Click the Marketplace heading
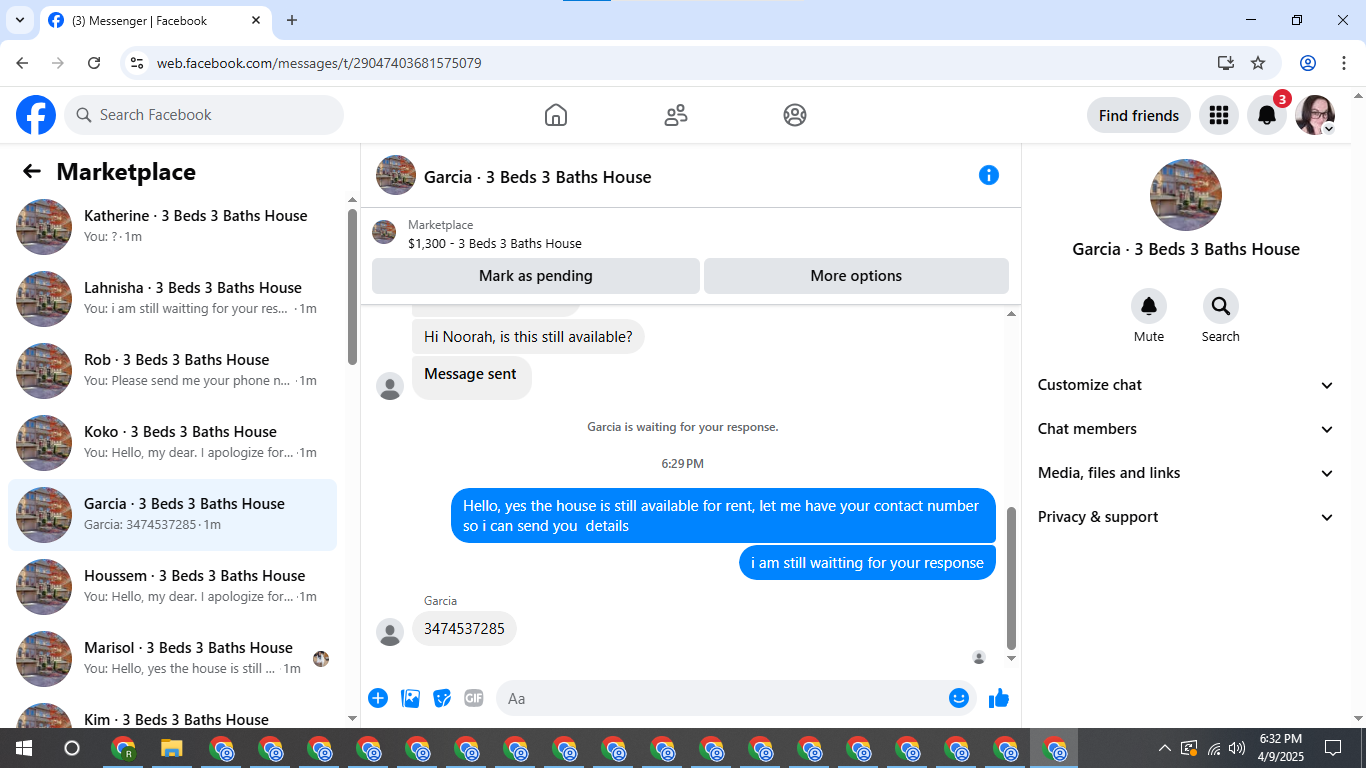The width and height of the screenshot is (1366, 768). (x=126, y=172)
